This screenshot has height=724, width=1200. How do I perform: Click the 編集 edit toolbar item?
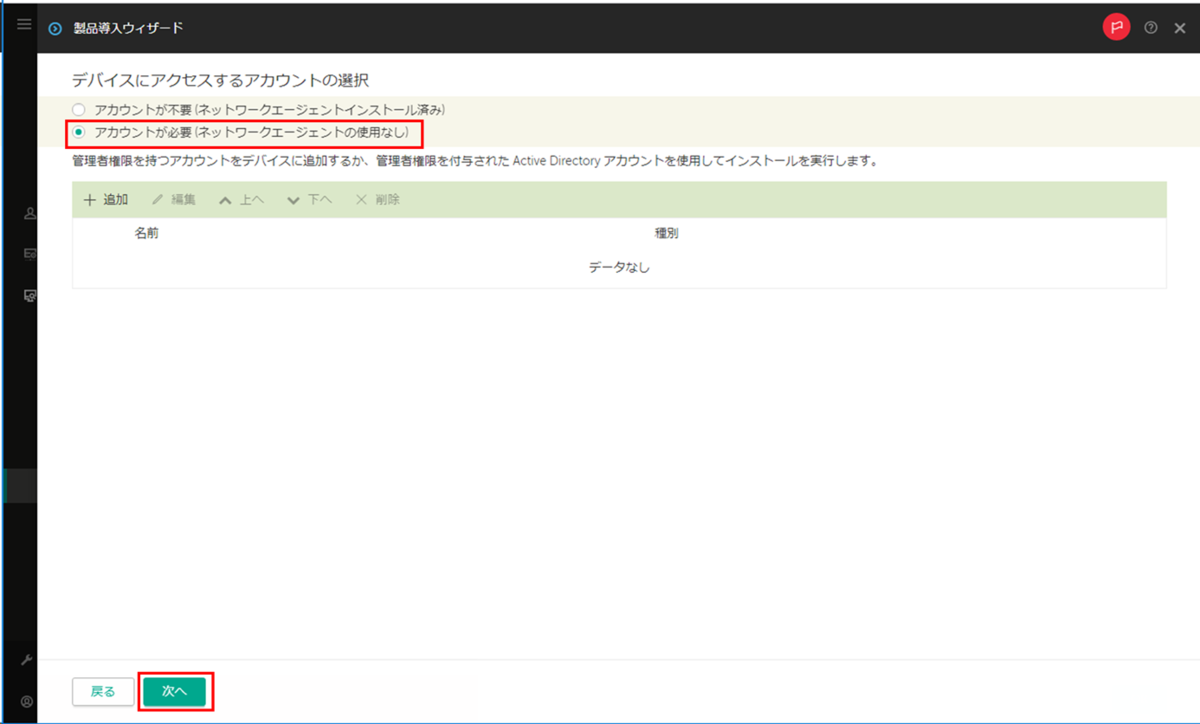[175, 199]
